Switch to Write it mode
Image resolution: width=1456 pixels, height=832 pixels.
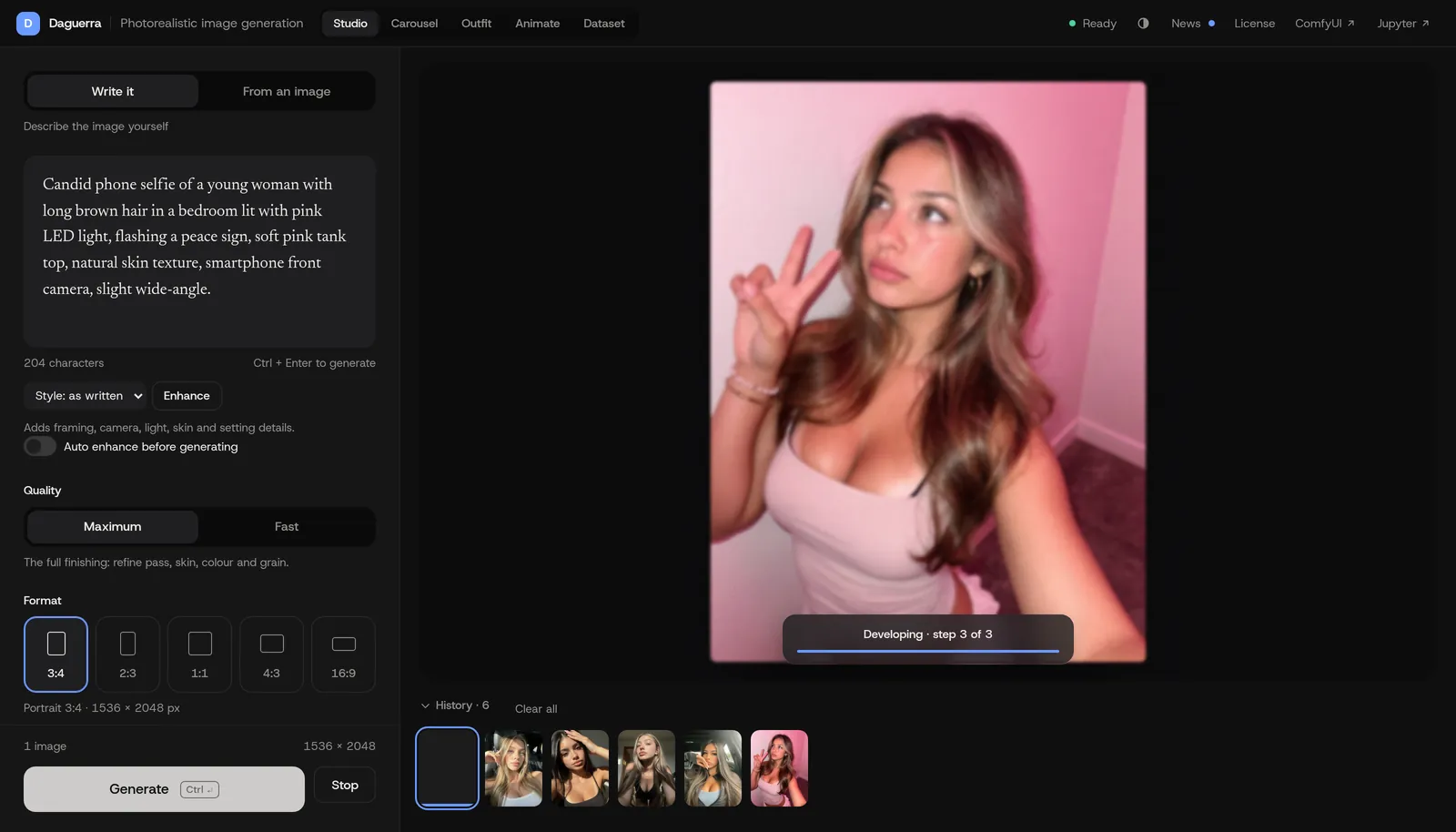tap(112, 91)
